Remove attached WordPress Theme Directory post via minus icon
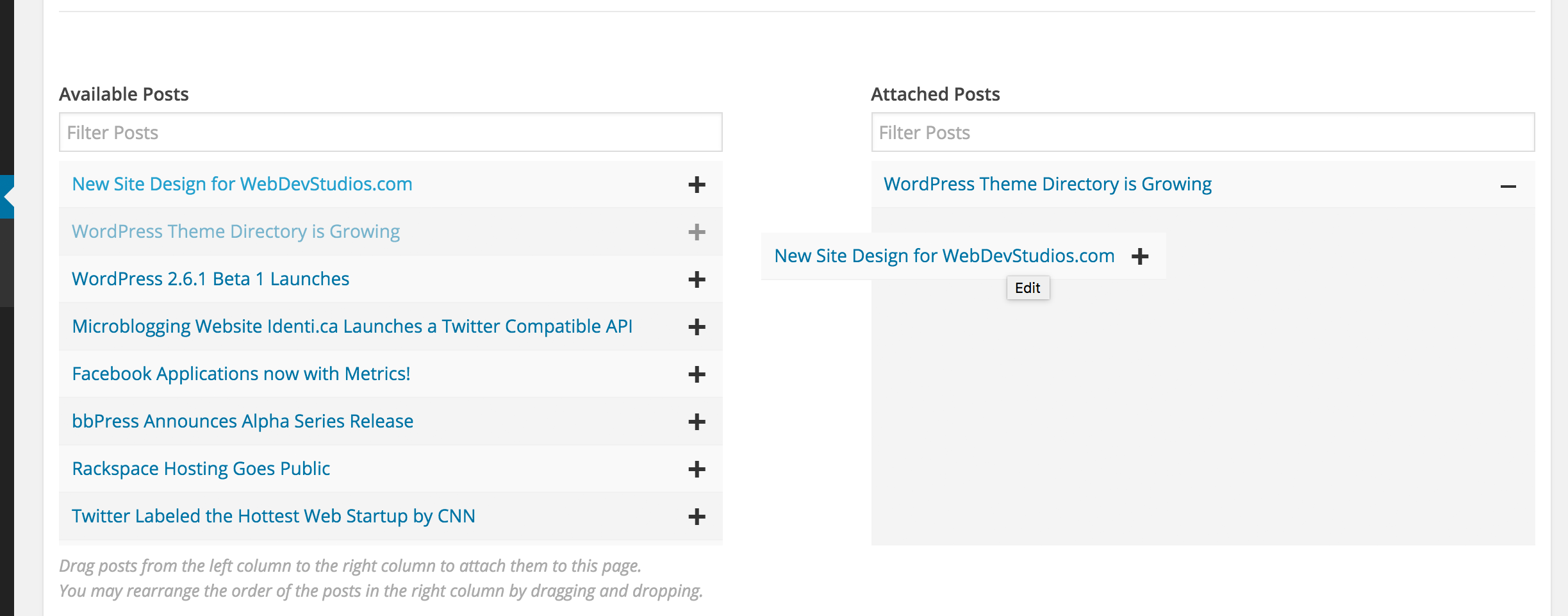Image resolution: width=1568 pixels, height=616 pixels. coord(1508,187)
